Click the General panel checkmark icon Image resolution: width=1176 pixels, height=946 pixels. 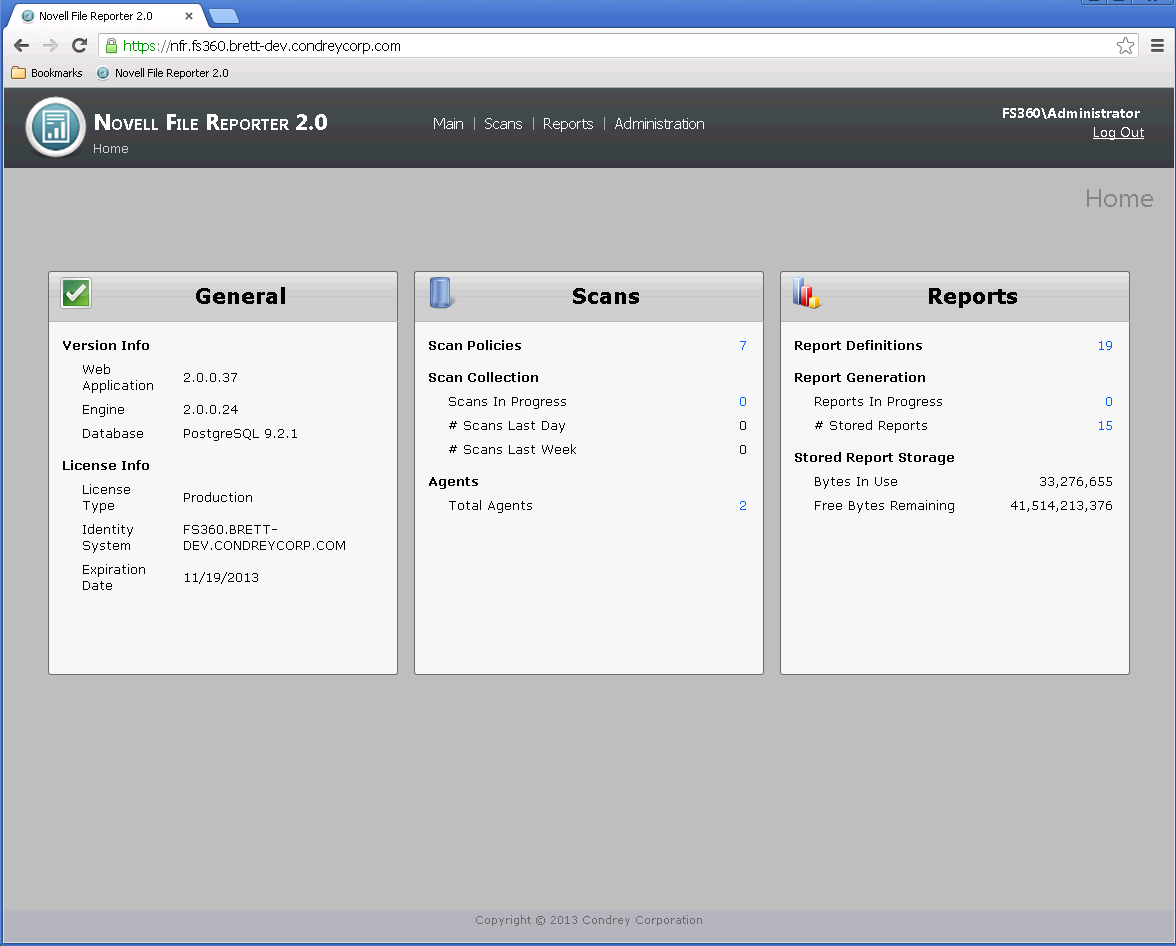(x=76, y=293)
